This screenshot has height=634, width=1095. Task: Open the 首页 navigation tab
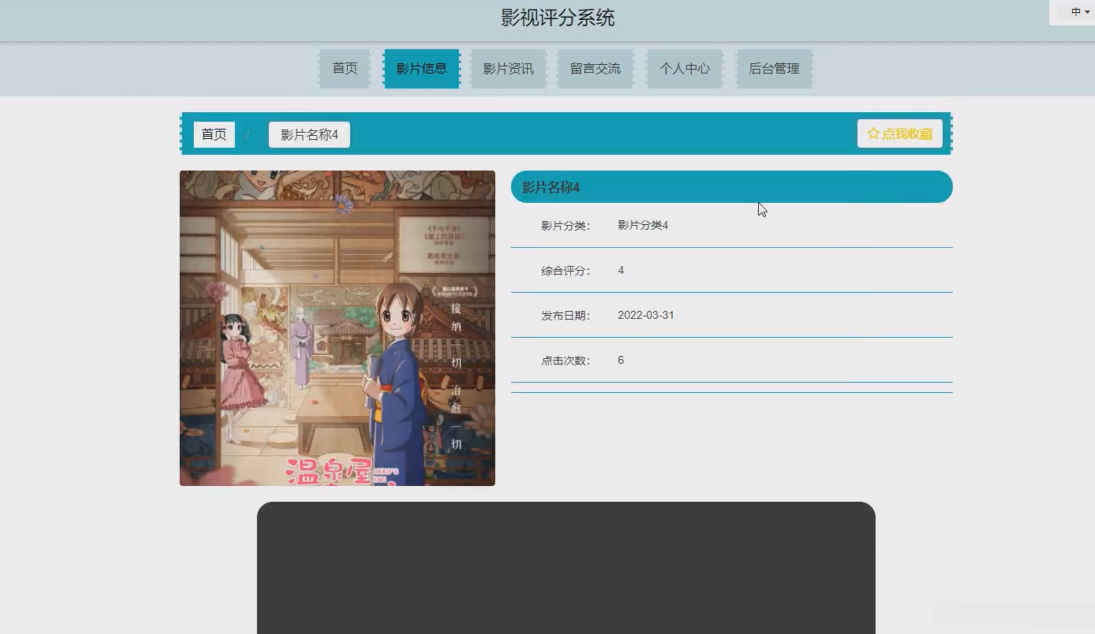pos(344,68)
